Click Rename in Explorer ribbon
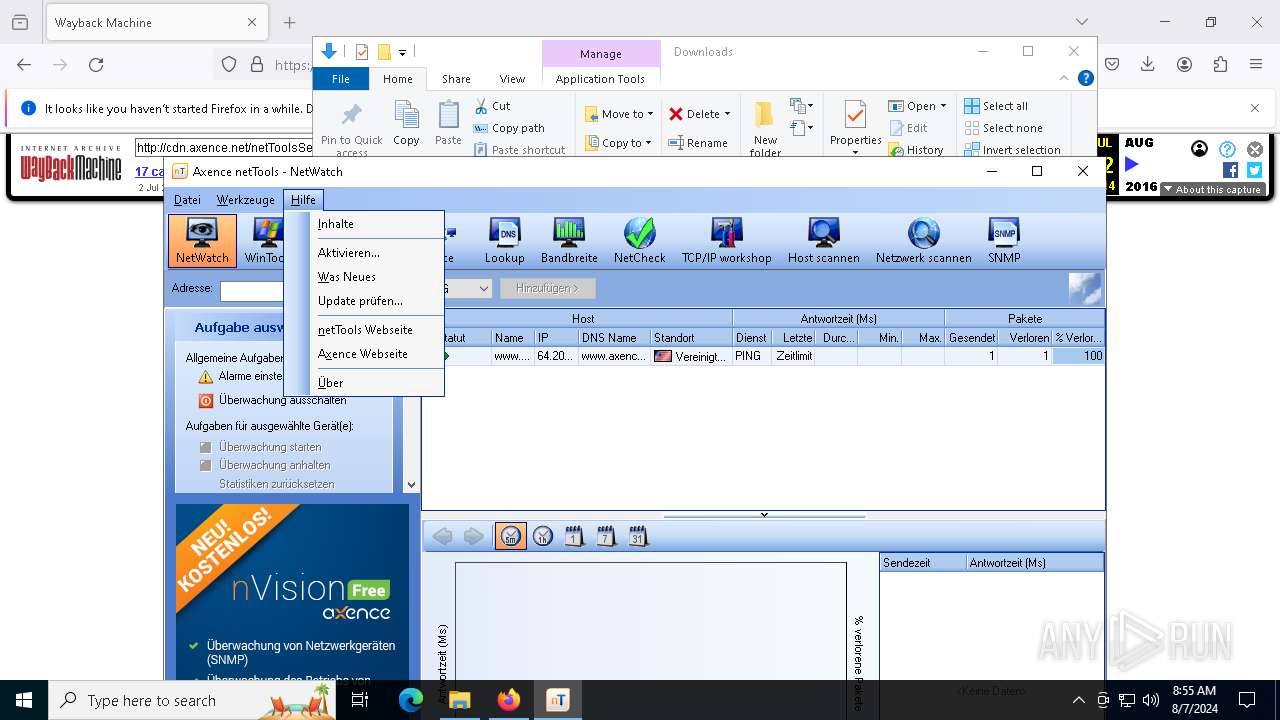1280x720 pixels. 697,143
